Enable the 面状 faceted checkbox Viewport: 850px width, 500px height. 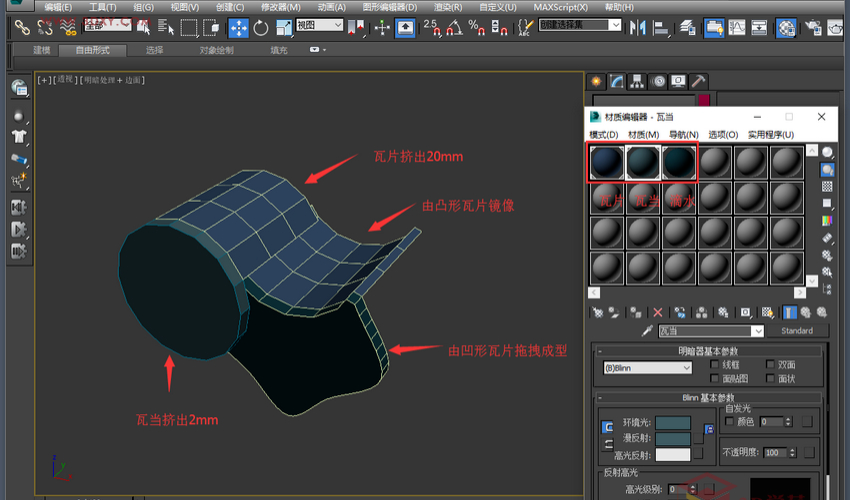pos(770,378)
